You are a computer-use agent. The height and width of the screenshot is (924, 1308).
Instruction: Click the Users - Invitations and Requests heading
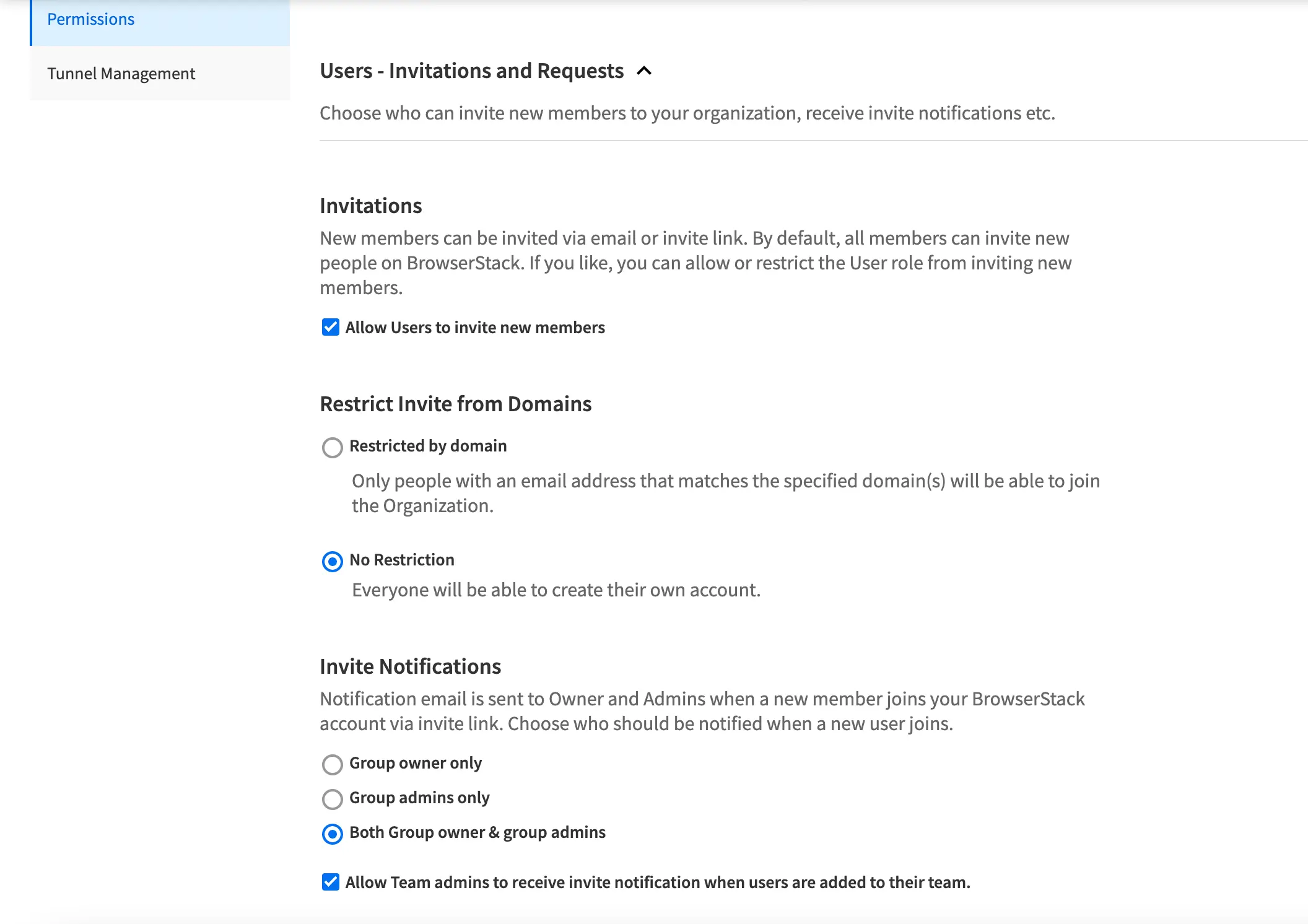[471, 71]
